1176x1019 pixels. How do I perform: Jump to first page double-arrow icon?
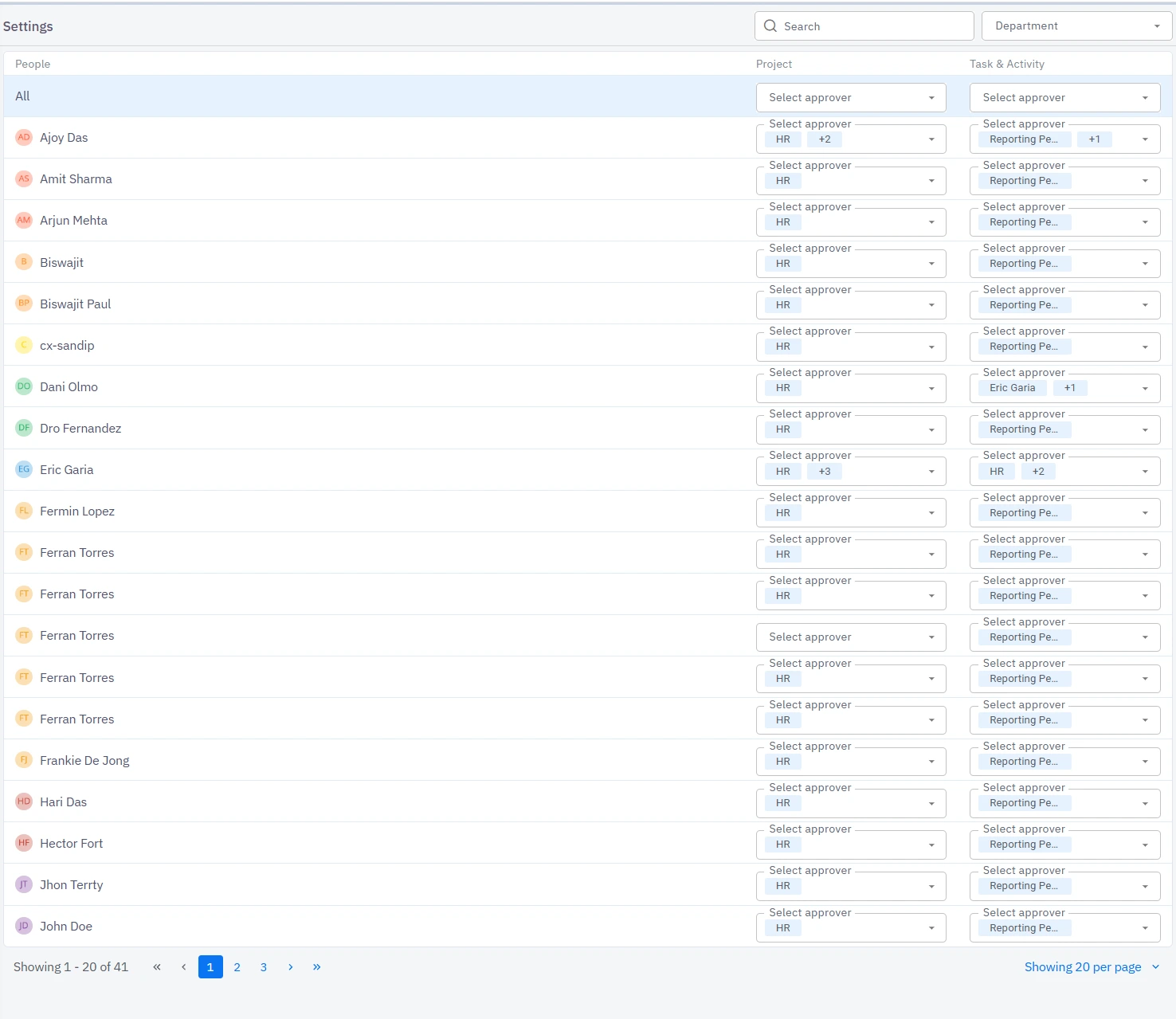tap(157, 967)
